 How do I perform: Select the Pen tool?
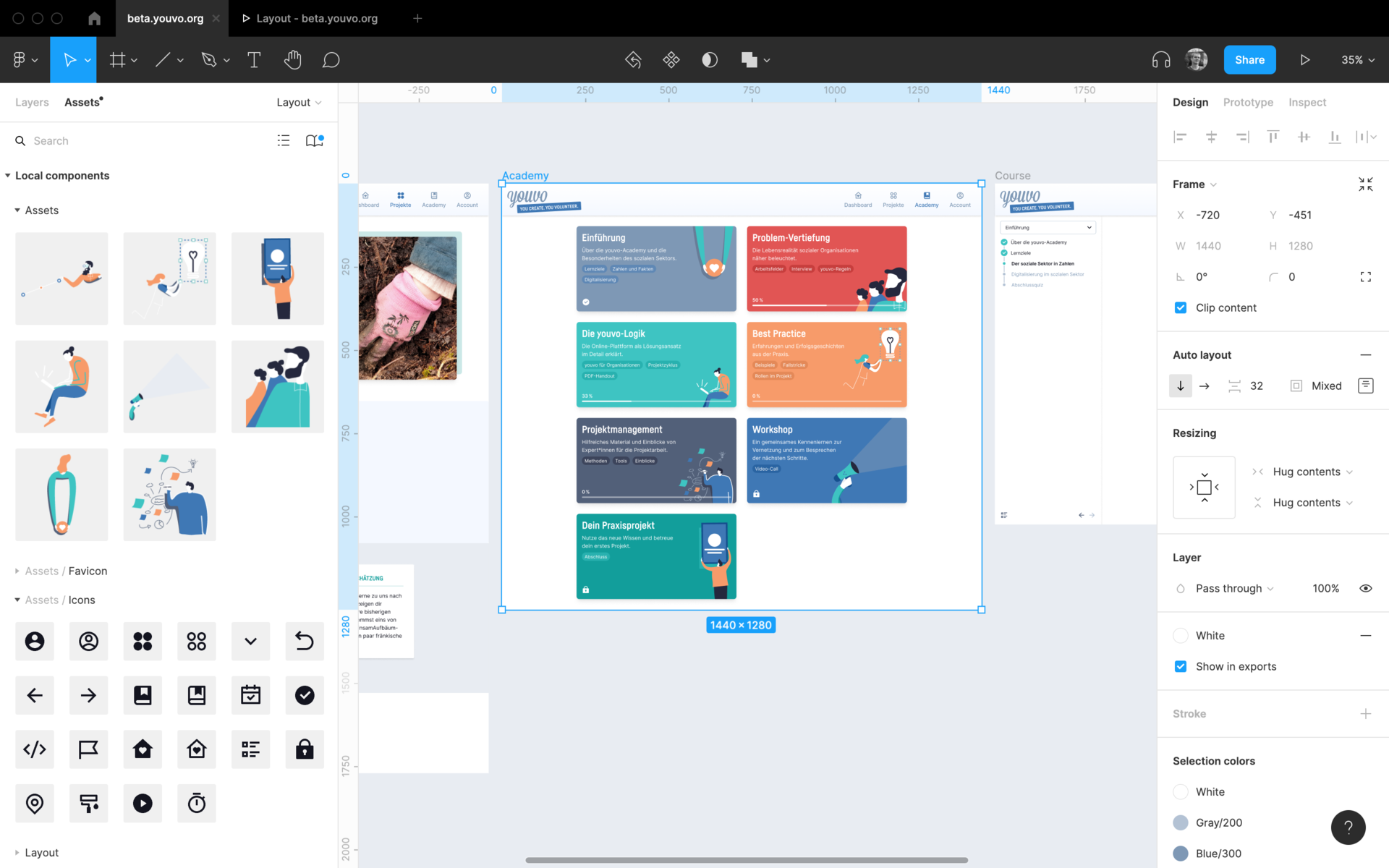(x=209, y=60)
